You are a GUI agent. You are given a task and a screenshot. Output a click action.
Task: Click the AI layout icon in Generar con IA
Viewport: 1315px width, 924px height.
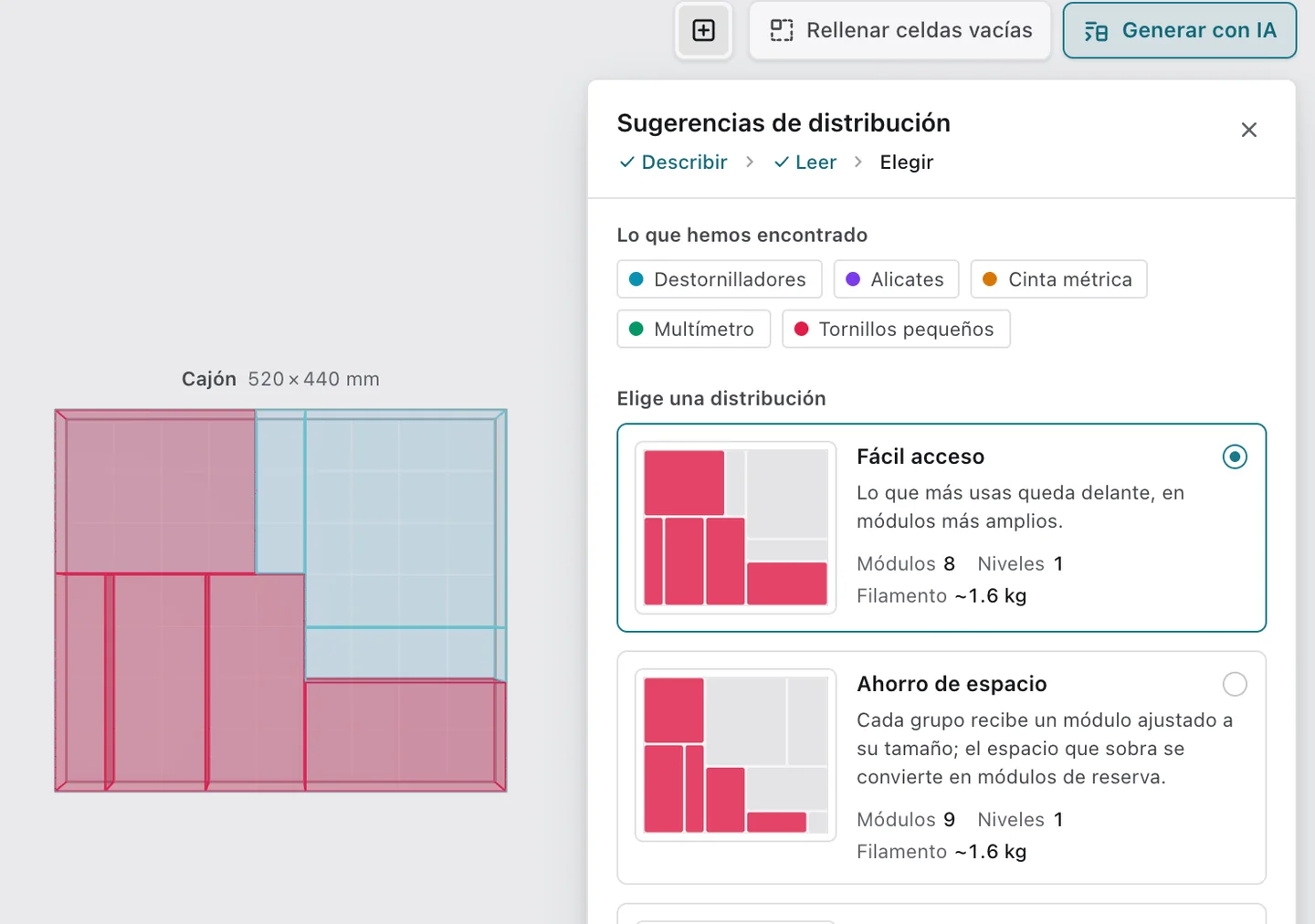tap(1096, 31)
